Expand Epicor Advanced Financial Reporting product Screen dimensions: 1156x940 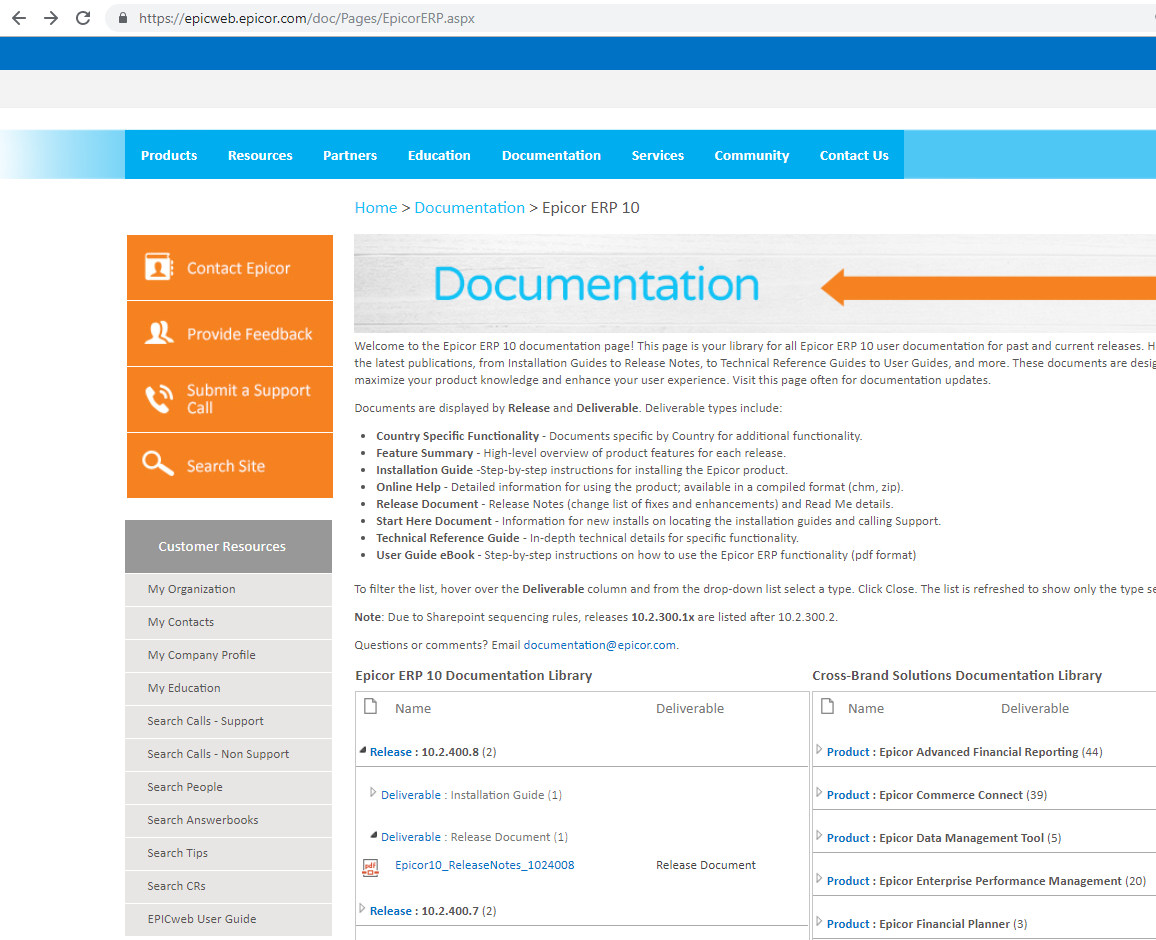tap(819, 749)
